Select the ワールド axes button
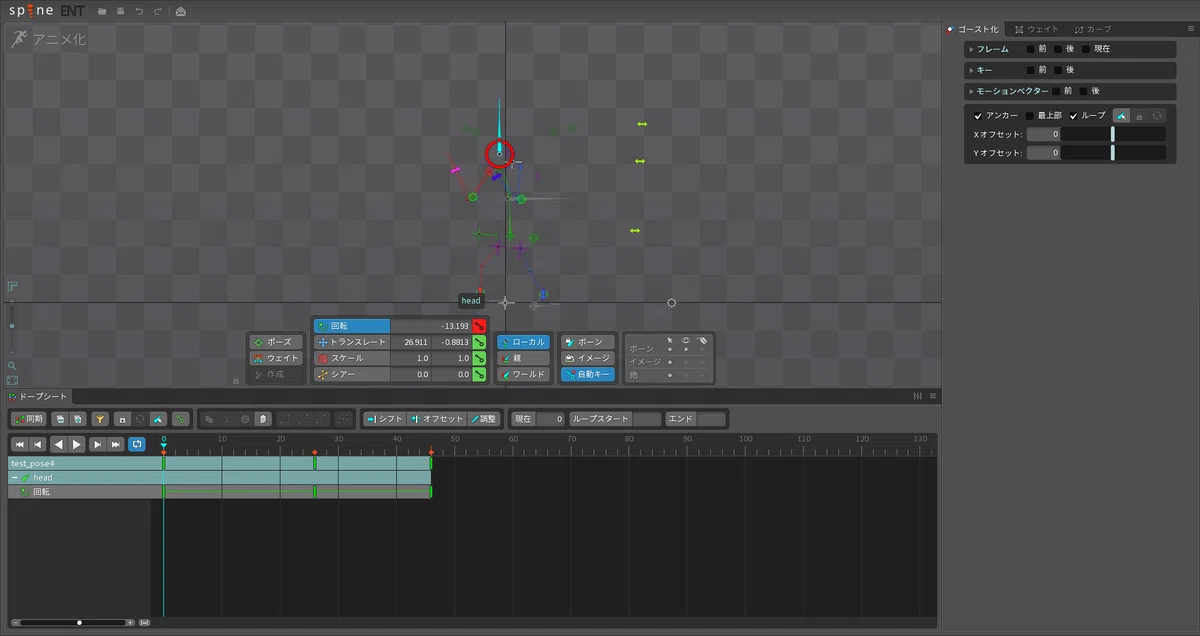This screenshot has width=1200, height=636. click(x=524, y=374)
